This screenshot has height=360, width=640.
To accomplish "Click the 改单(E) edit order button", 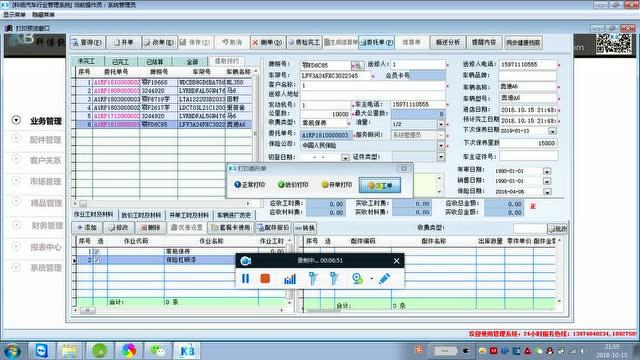I will (x=159, y=42).
